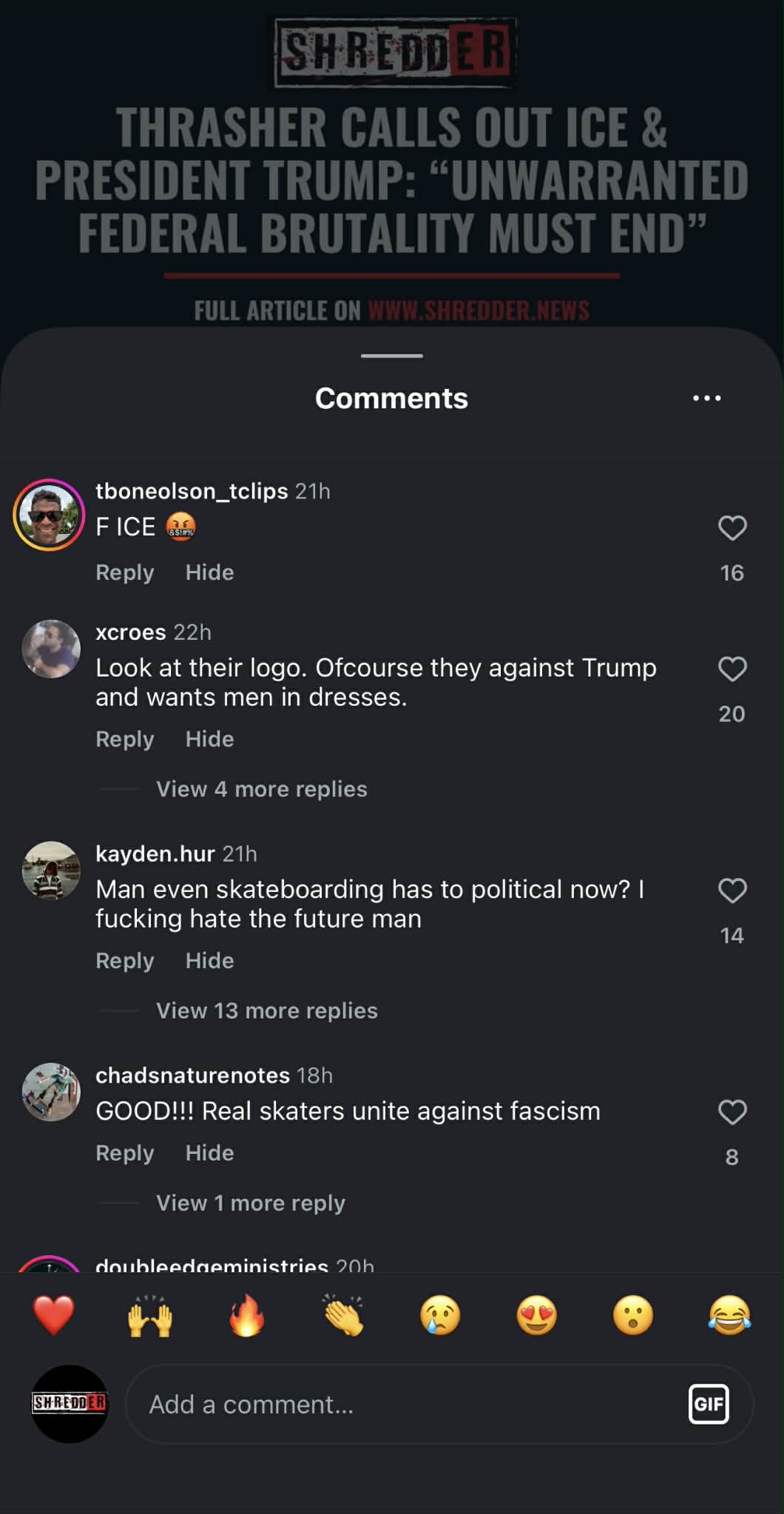The height and width of the screenshot is (1514, 784).
Task: Send the red heart emoji reaction
Action: coord(54,1316)
